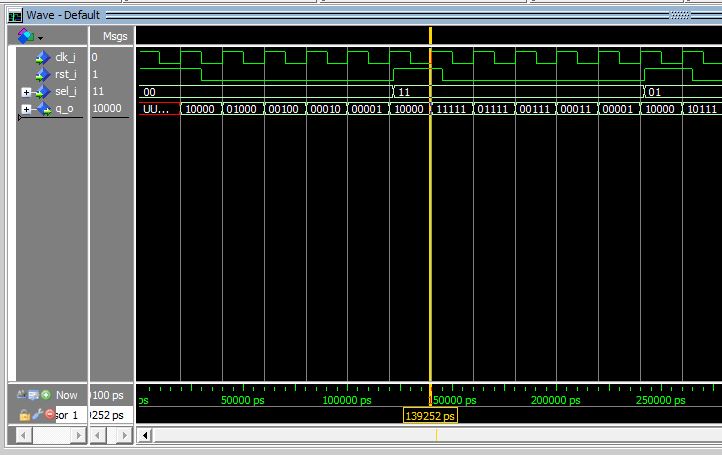Click the Msgs column header
722x455 pixels.
coord(115,36)
